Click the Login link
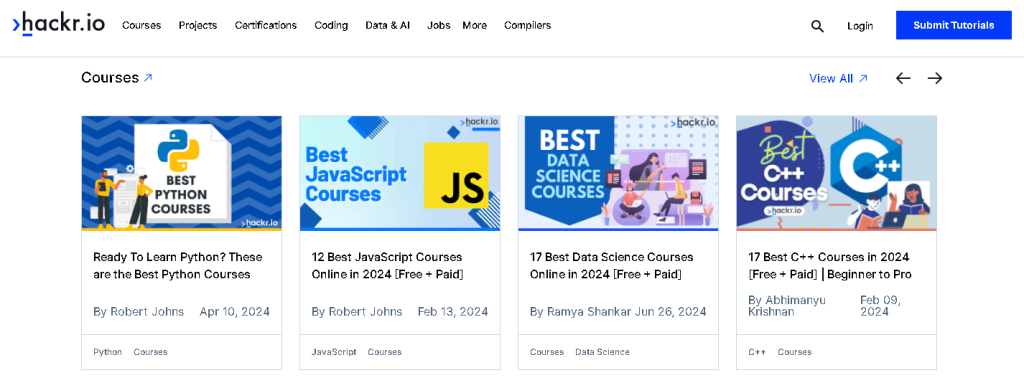This screenshot has height=378, width=1024. point(860,26)
